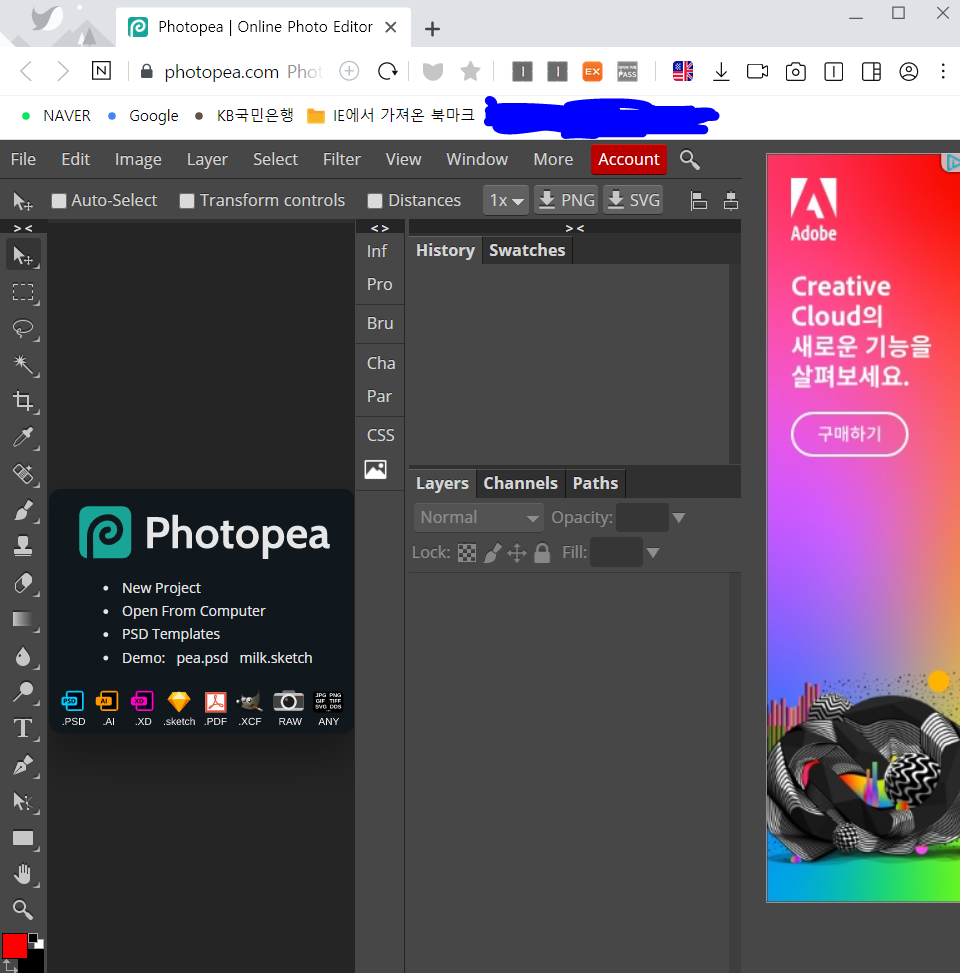Click the align horizontal centers icon
This screenshot has height=973, width=960.
[x=731, y=200]
